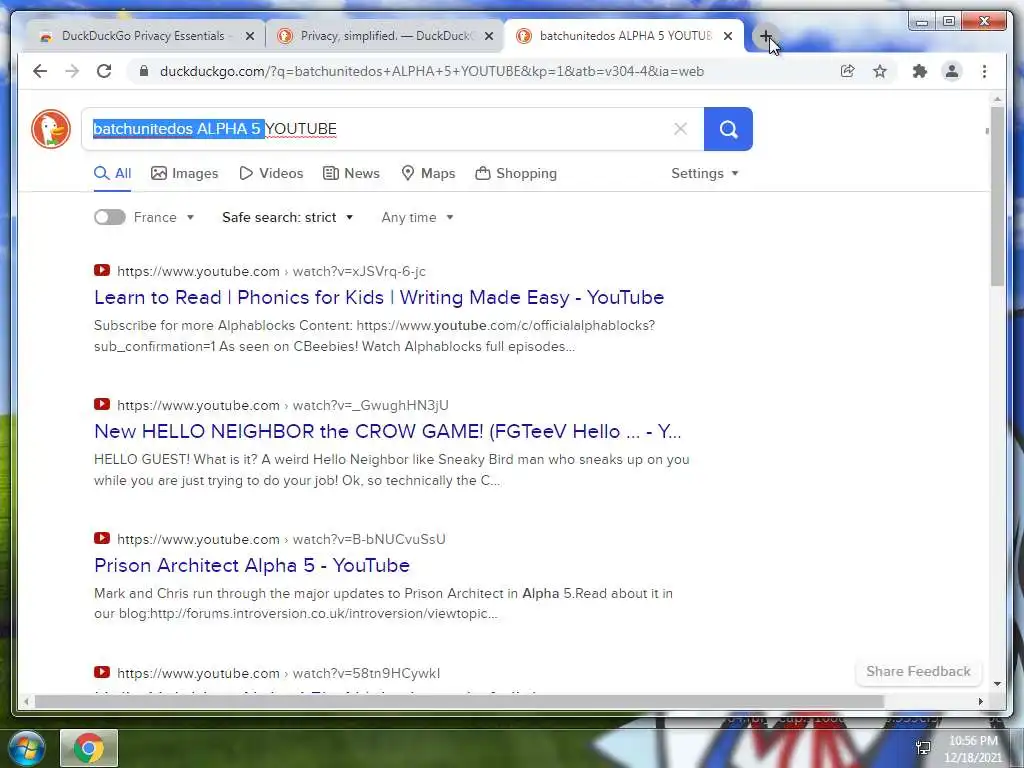Clear the search box with the X
Screen dimensions: 1024x768
[x=680, y=129]
